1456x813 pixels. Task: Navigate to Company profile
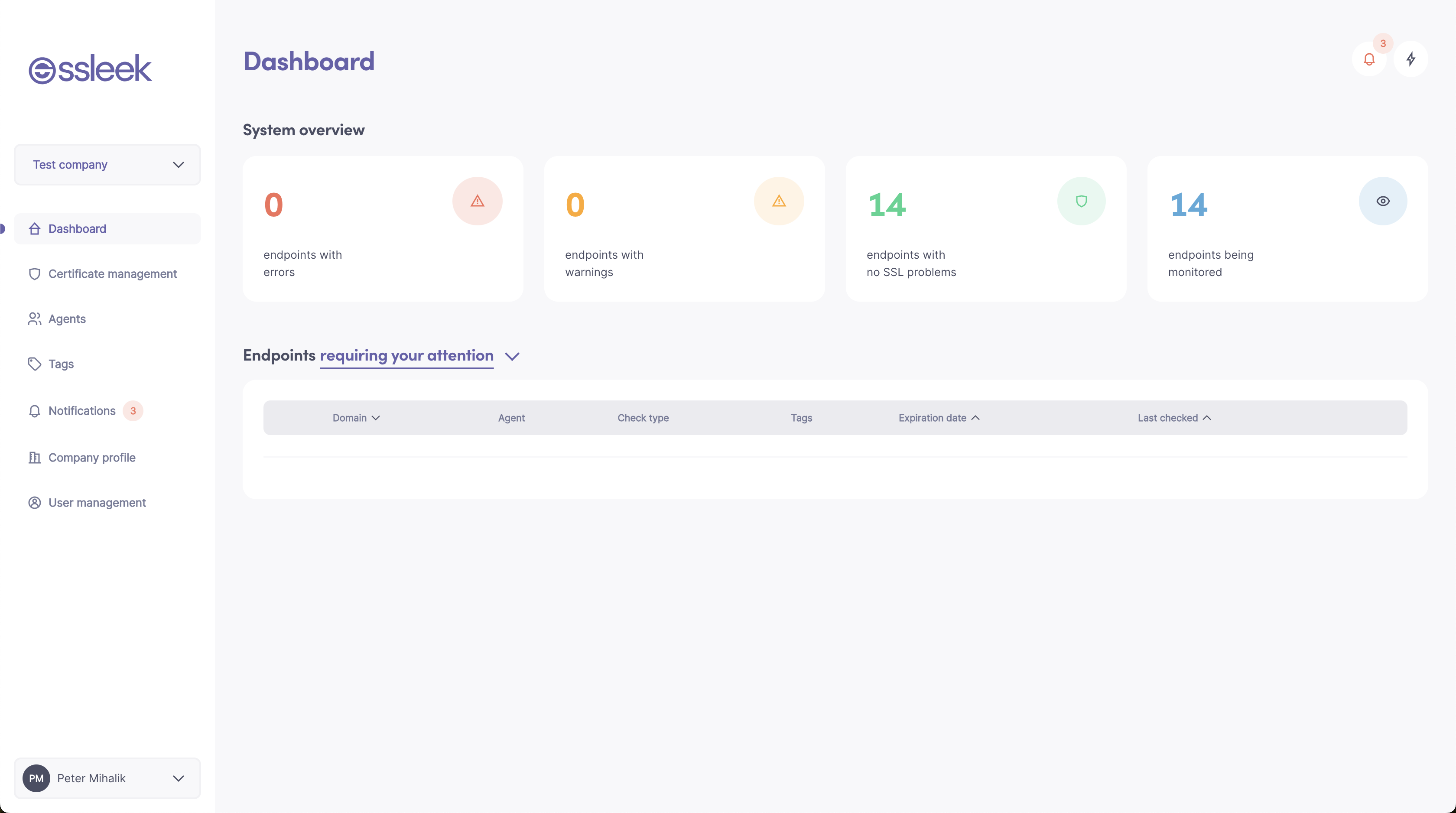click(91, 457)
